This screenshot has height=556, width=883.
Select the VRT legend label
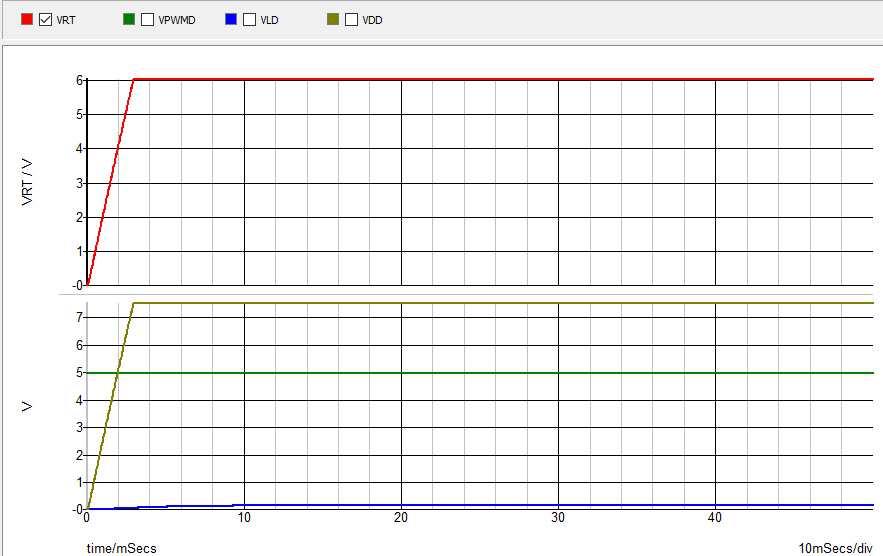click(x=66, y=20)
